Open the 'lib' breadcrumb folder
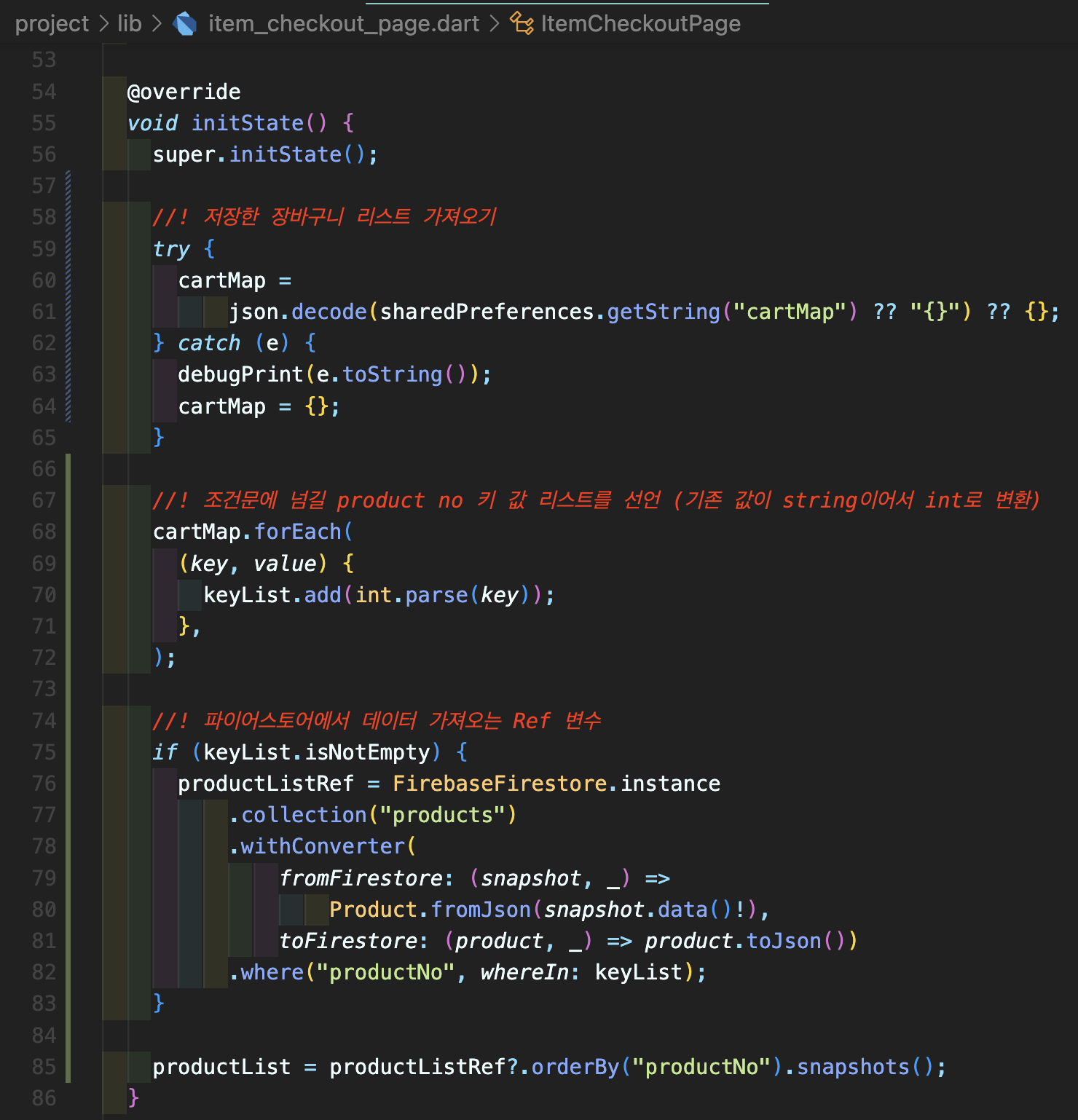Image resolution: width=1078 pixels, height=1120 pixels. pos(130,24)
